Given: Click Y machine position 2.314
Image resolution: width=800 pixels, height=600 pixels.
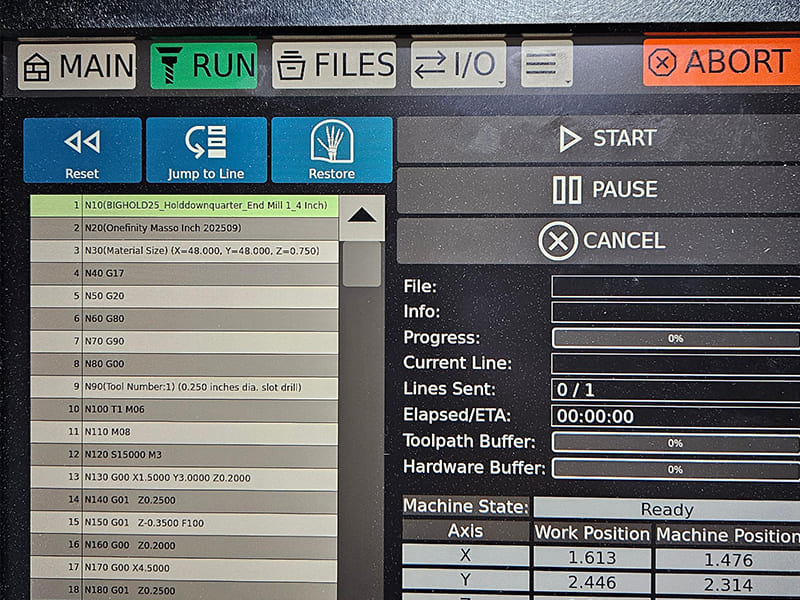Looking at the screenshot, I should coord(728,584).
